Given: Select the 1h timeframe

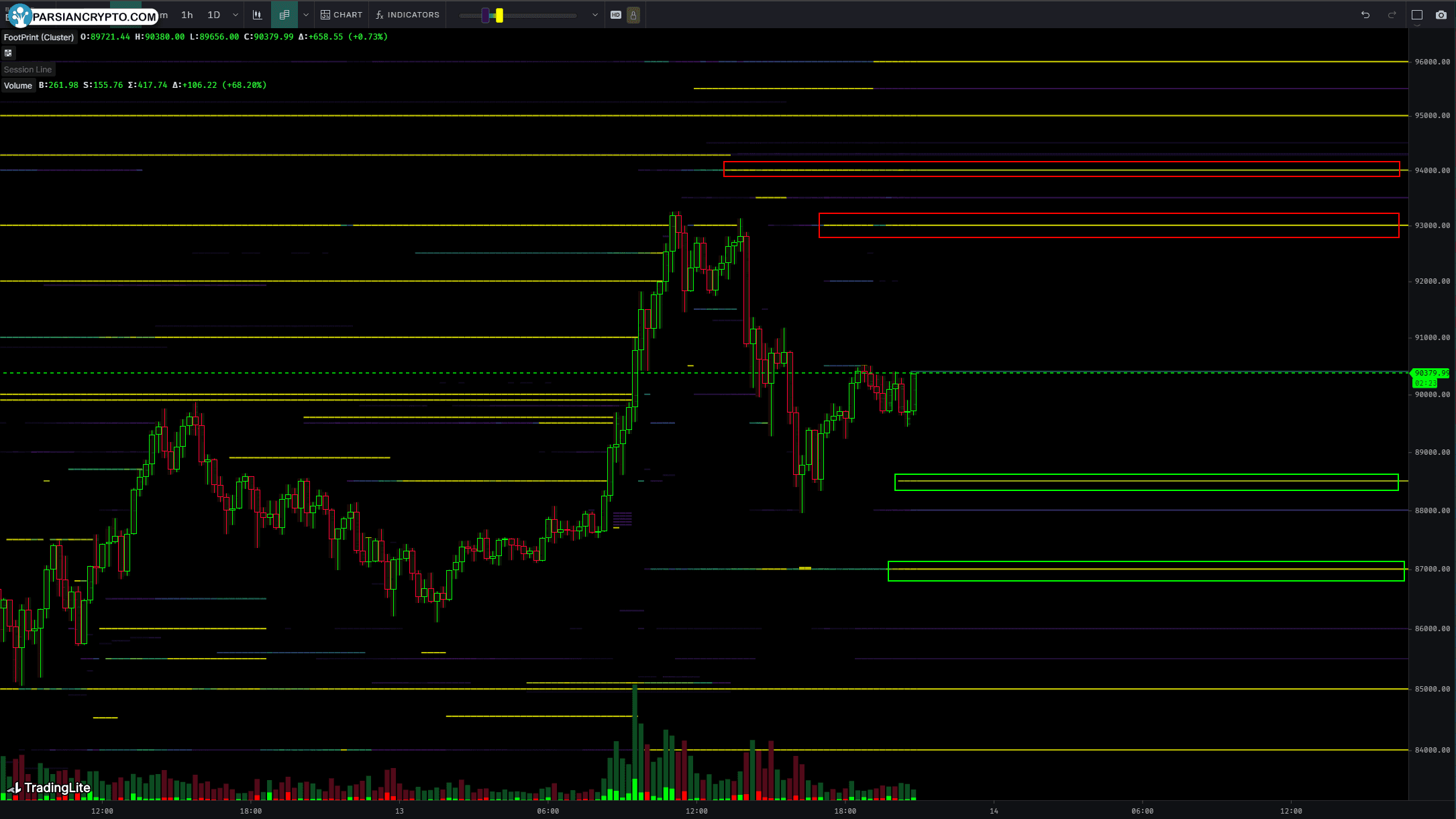Looking at the screenshot, I should (x=187, y=15).
